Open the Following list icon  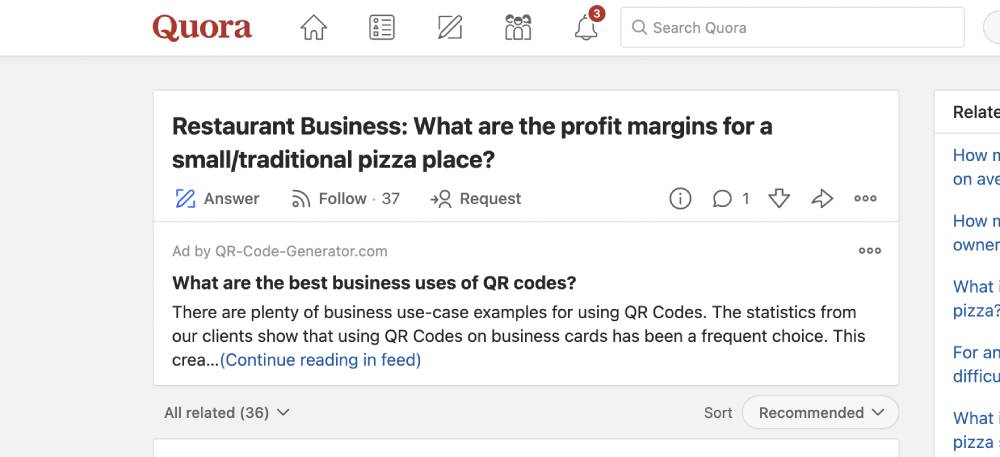(x=382, y=28)
